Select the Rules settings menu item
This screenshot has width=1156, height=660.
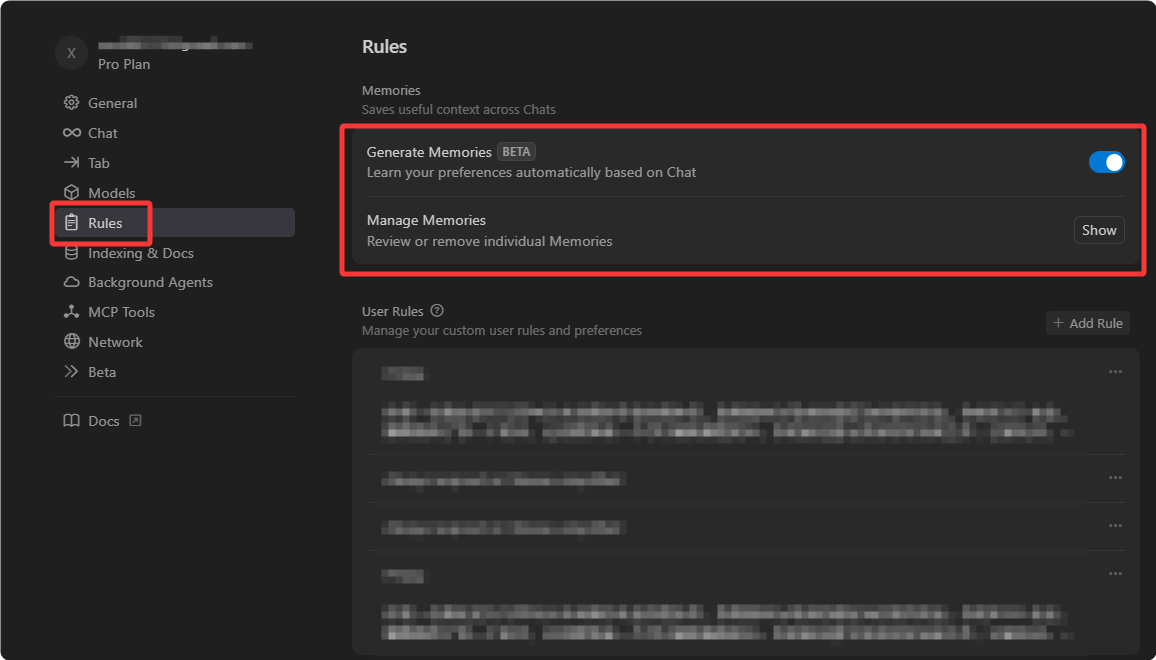pyautogui.click(x=175, y=223)
